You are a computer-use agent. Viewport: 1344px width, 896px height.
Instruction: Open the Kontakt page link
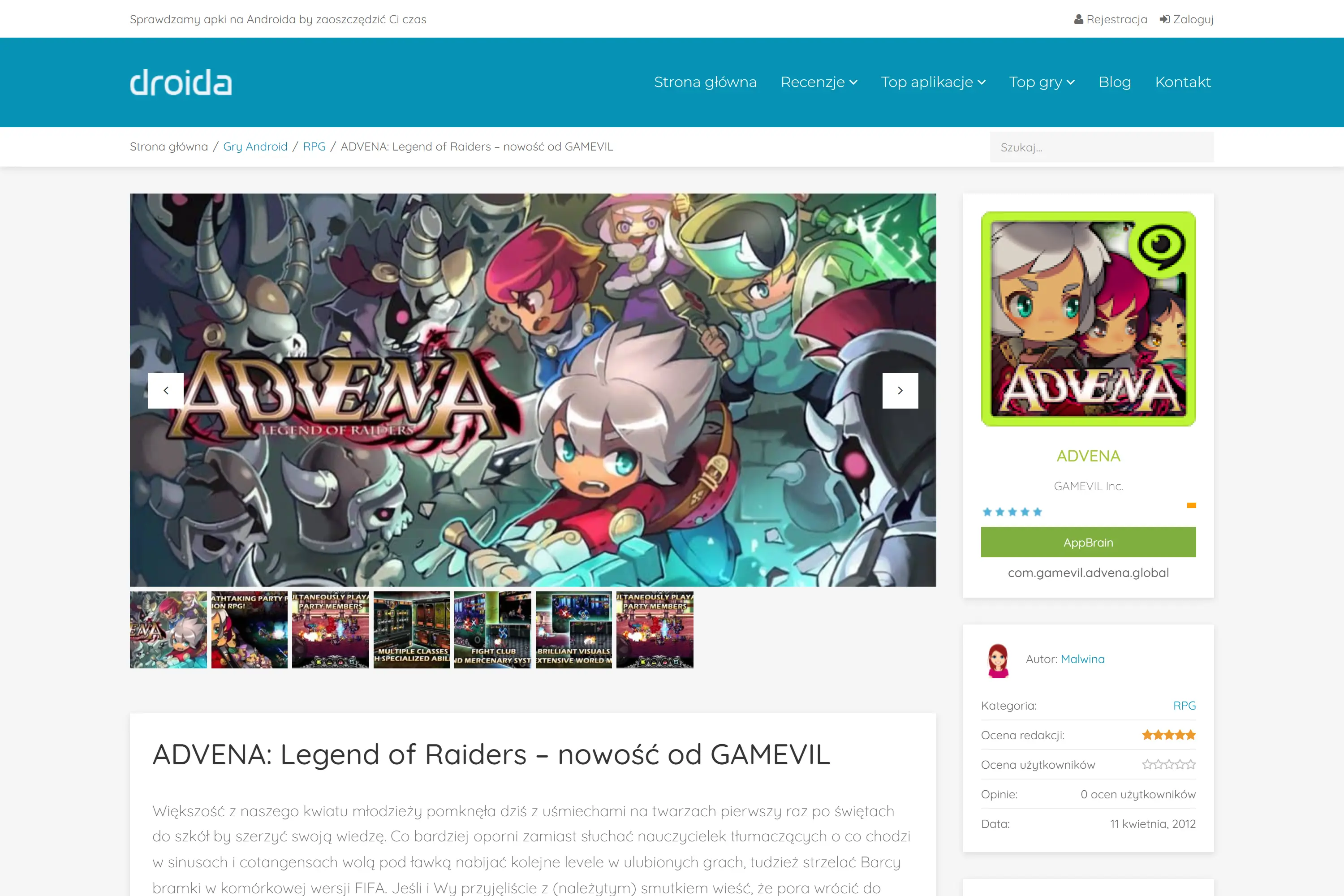pyautogui.click(x=1182, y=82)
